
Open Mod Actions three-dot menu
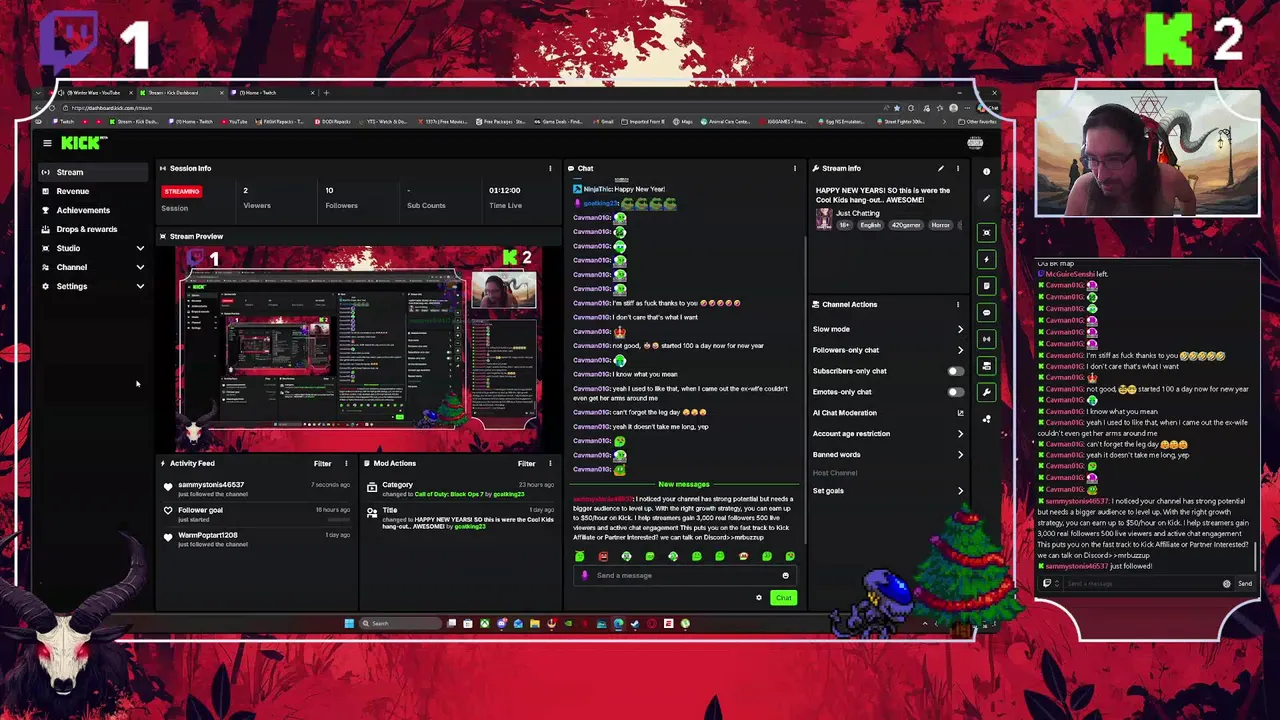[549, 463]
